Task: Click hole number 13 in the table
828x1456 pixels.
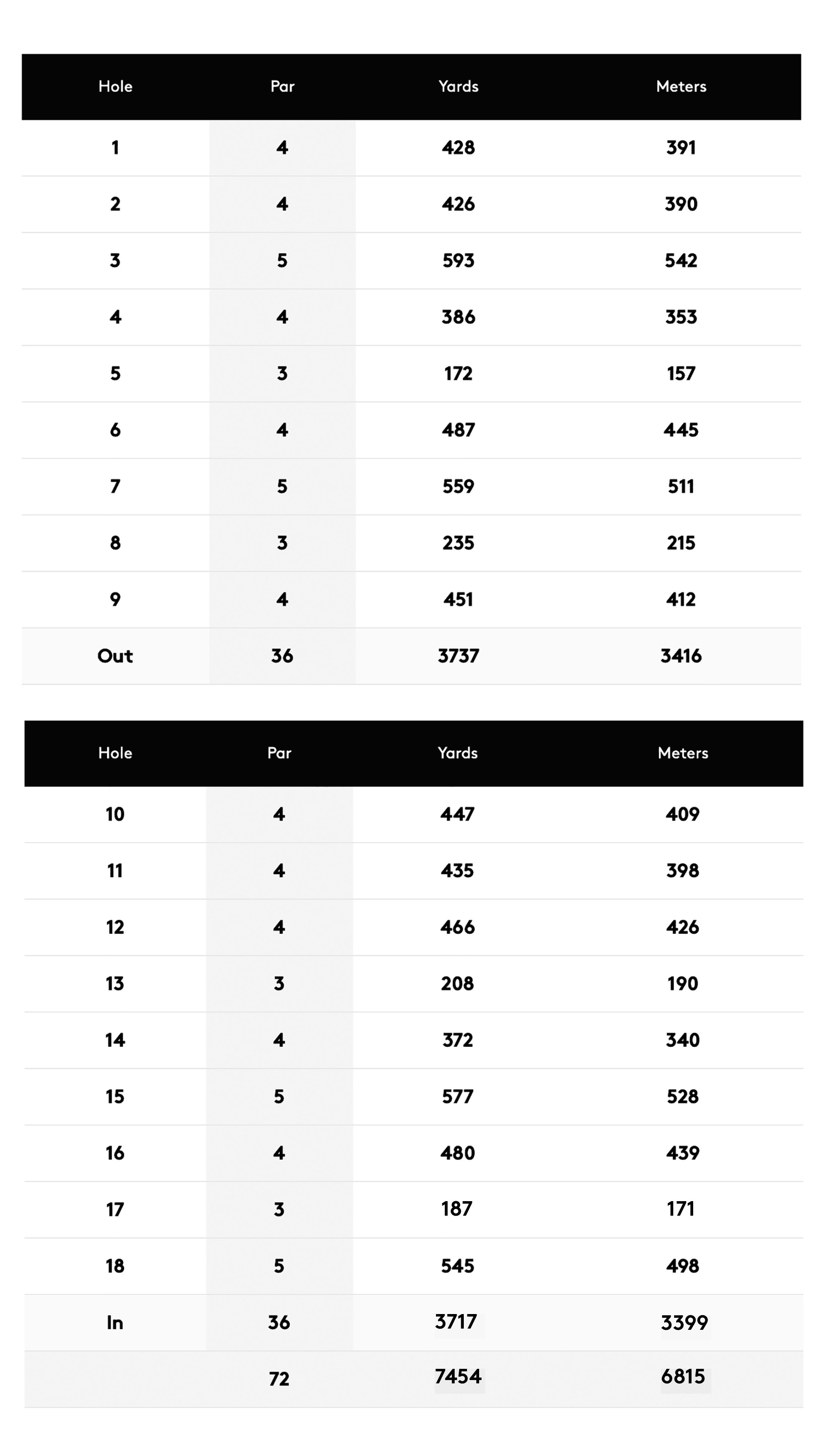Action: pyautogui.click(x=115, y=984)
